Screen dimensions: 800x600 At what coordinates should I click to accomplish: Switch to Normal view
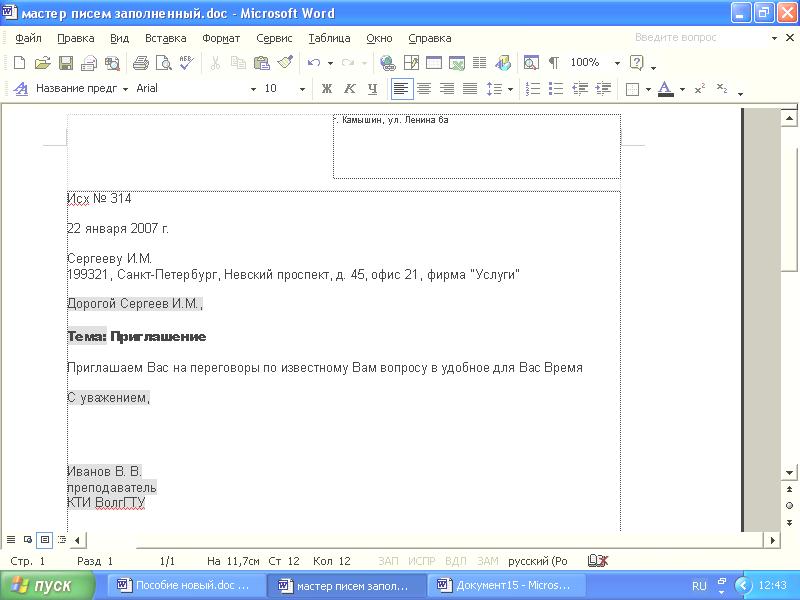(x=11, y=539)
